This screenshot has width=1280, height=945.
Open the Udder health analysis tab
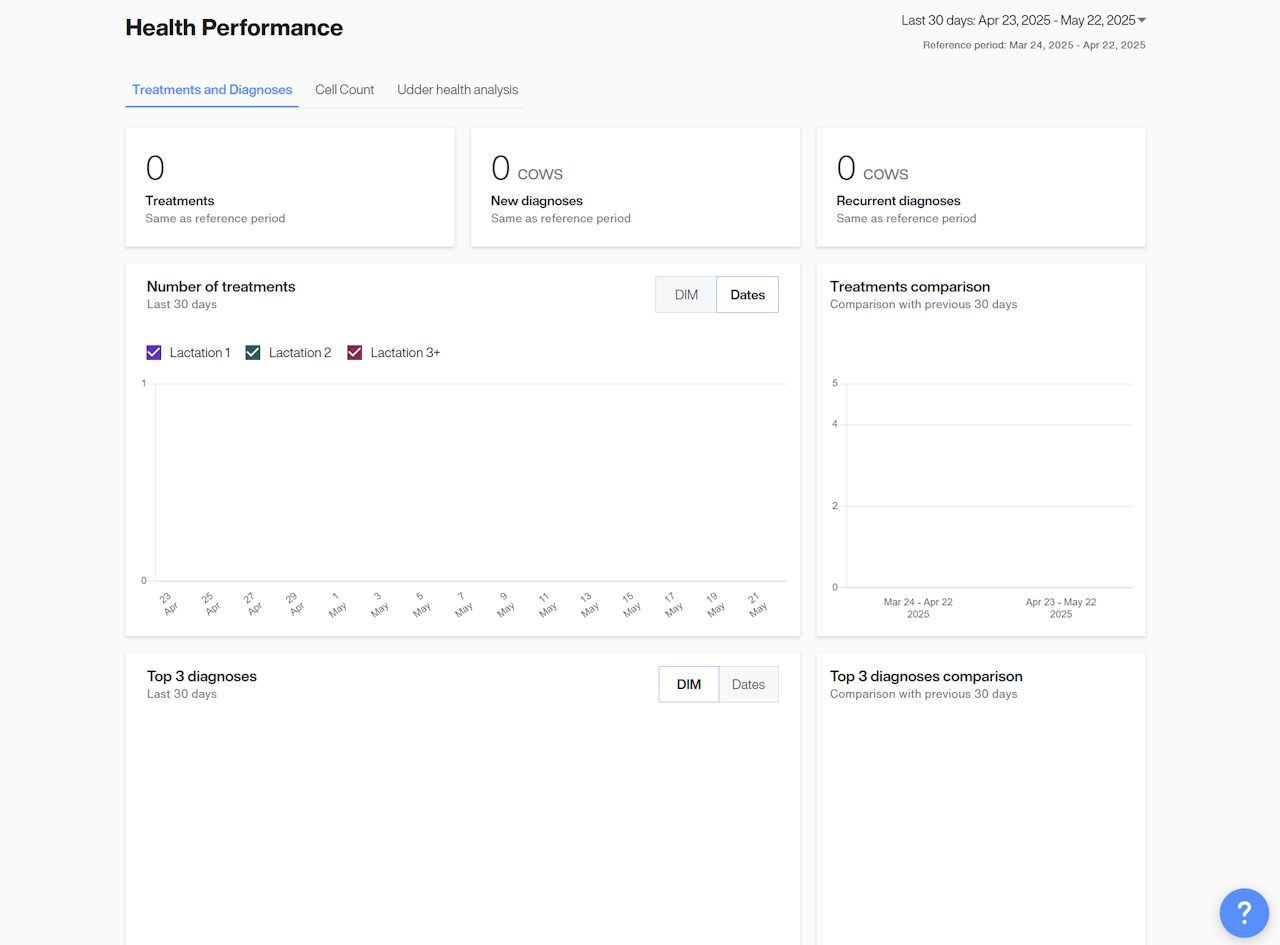point(457,90)
